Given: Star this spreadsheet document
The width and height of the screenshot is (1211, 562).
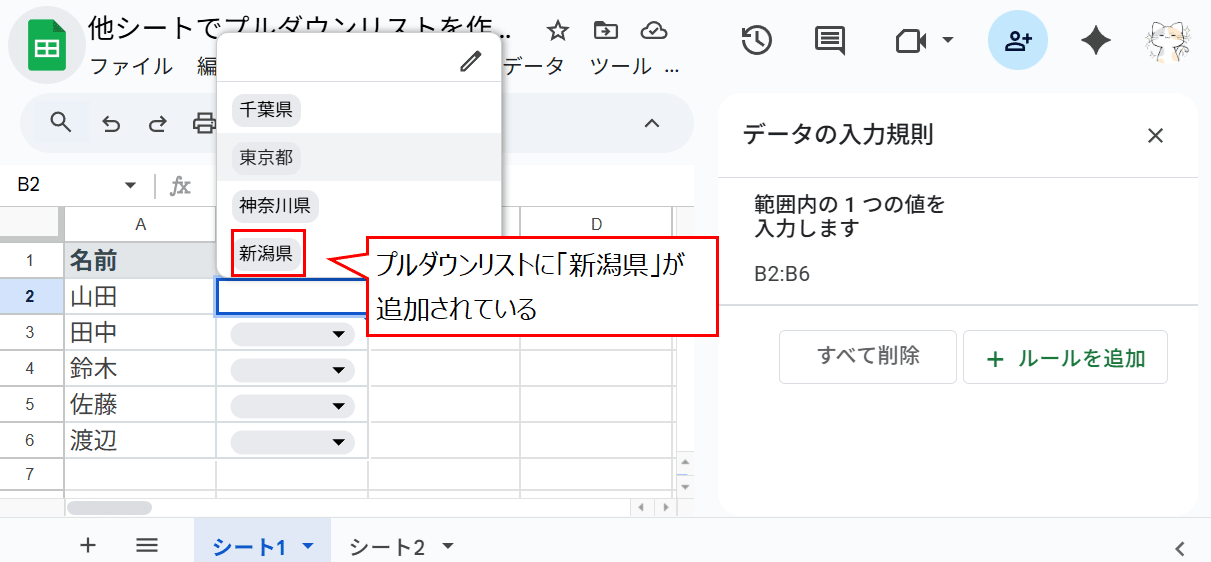Looking at the screenshot, I should pyautogui.click(x=557, y=31).
